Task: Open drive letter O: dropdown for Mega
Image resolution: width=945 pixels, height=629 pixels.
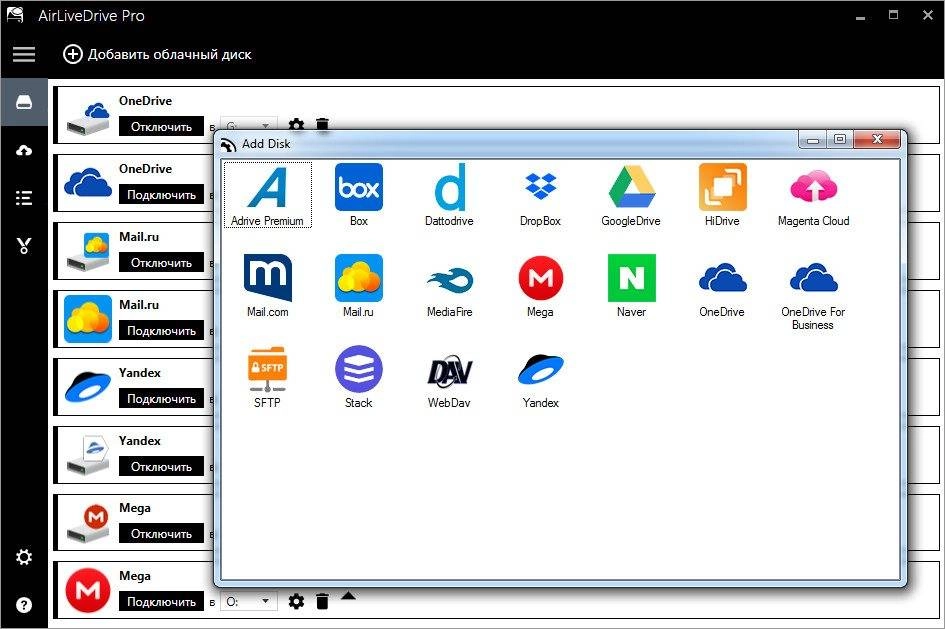Action: 248,601
